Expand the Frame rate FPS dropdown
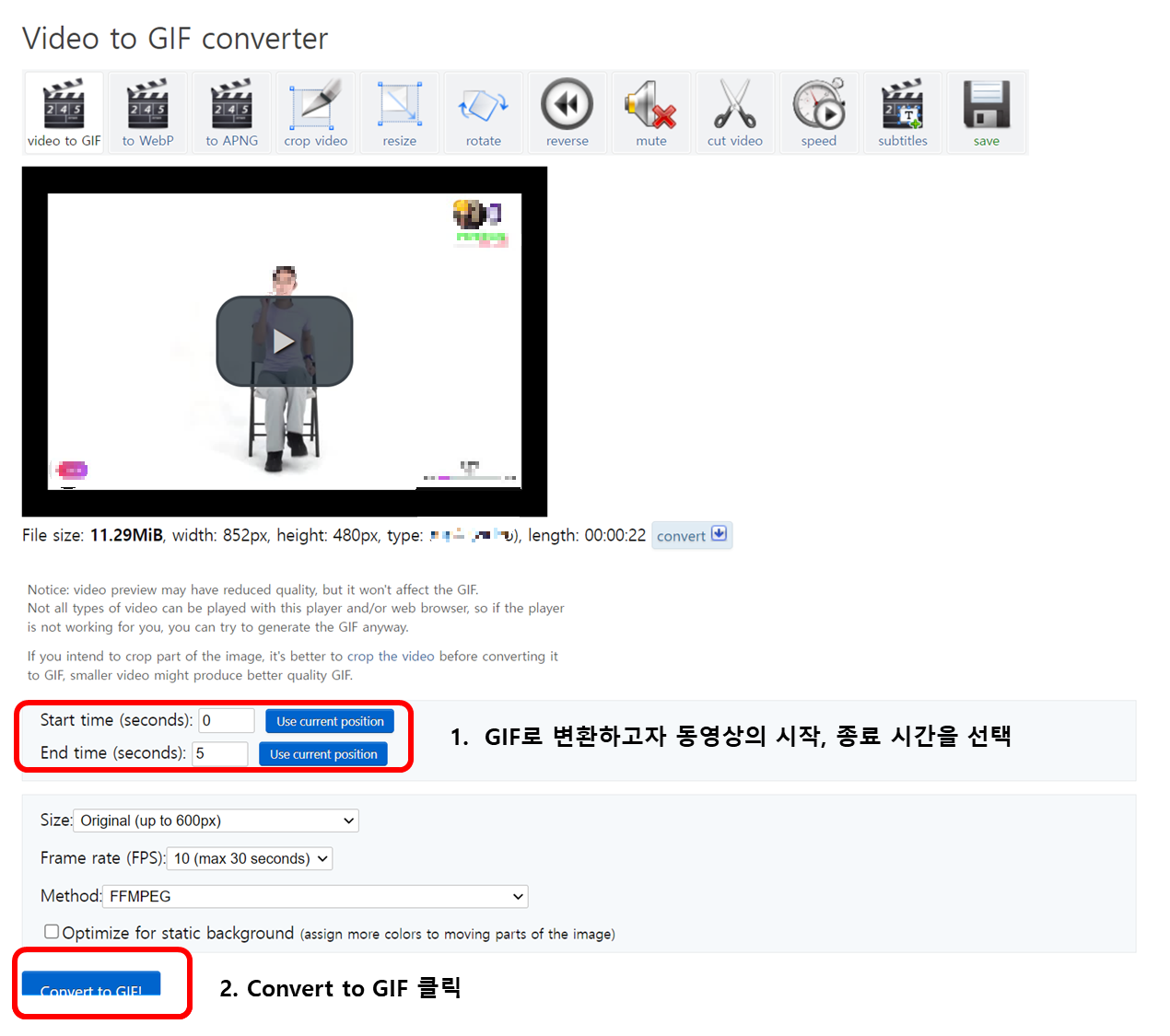1170x1036 pixels. pyautogui.click(x=249, y=858)
